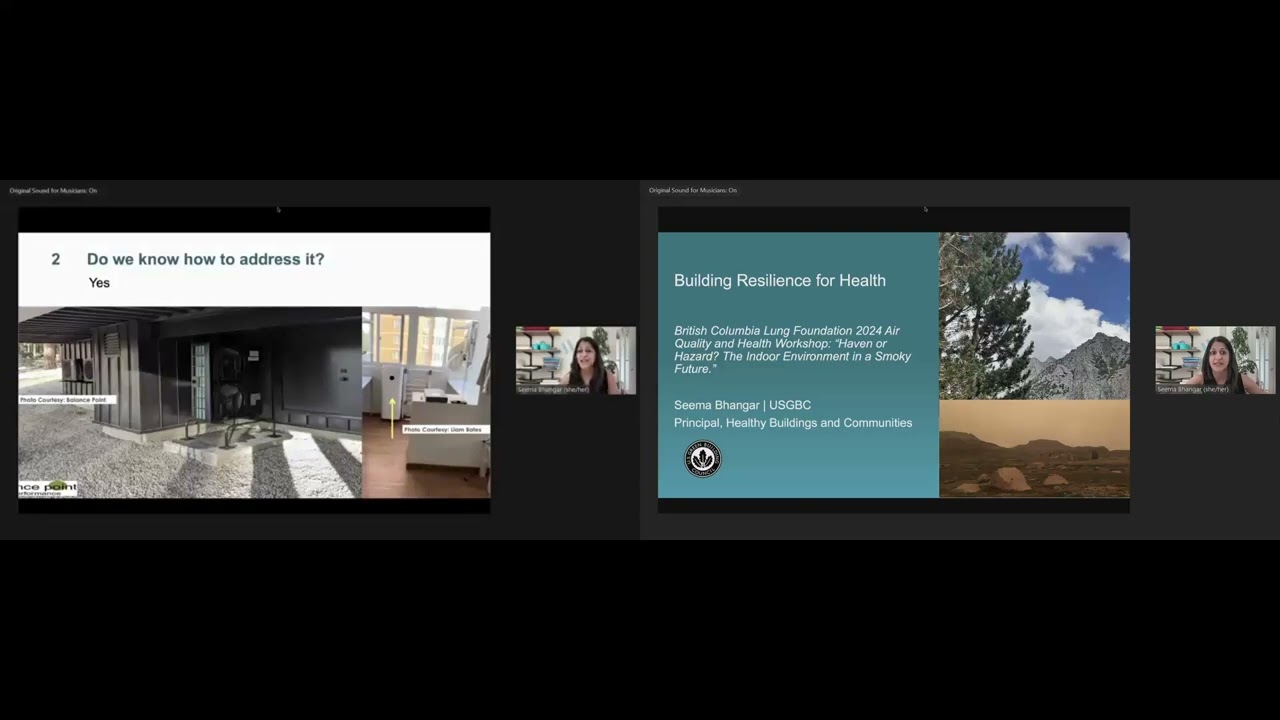Click the USGBC circular logo on title slide
Image resolution: width=1280 pixels, height=720 pixels.
coord(703,459)
